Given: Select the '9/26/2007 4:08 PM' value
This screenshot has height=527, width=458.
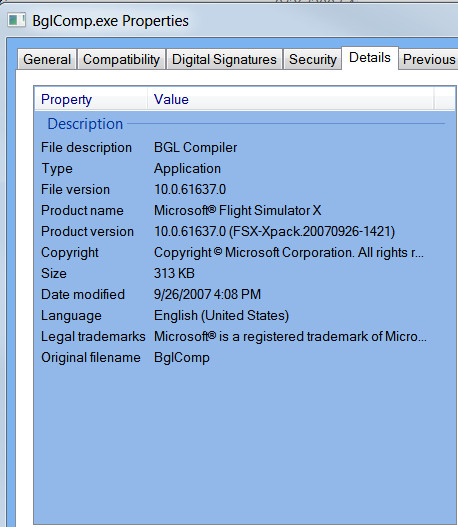Looking at the screenshot, I should (207, 294).
